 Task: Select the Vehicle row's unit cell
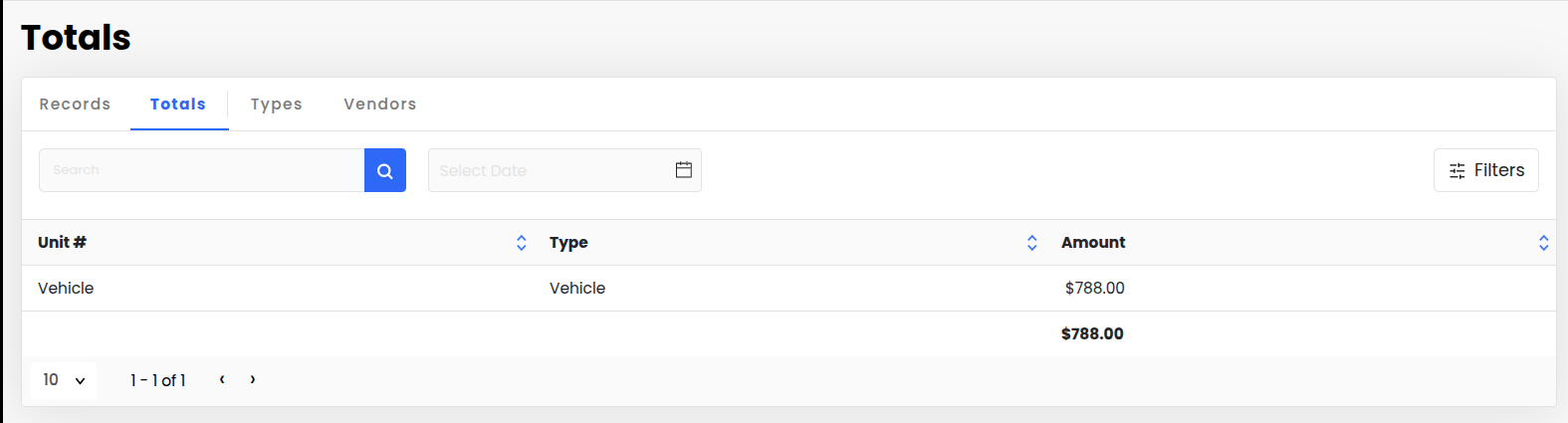point(66,289)
